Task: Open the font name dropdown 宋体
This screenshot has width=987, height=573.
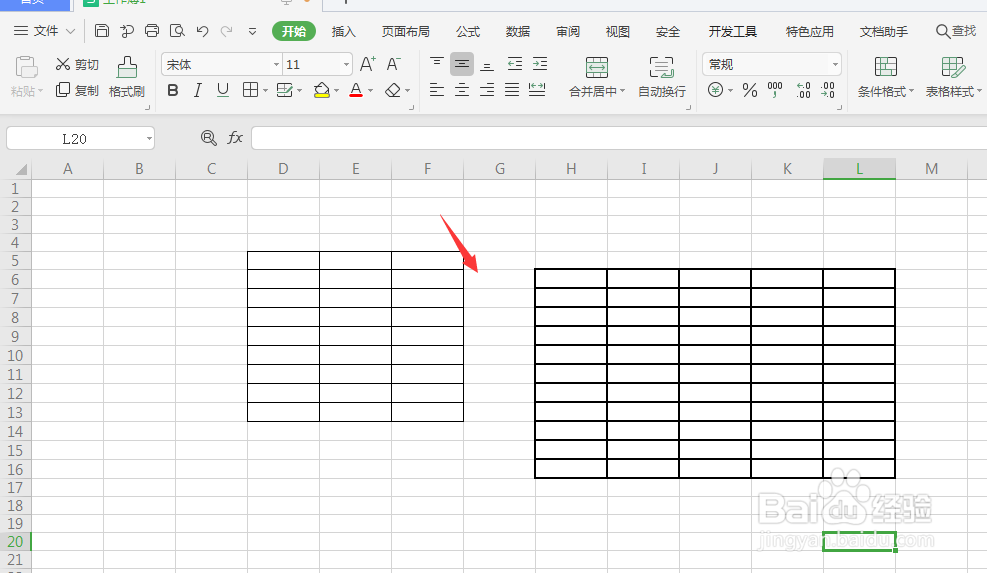Action: coord(276,64)
